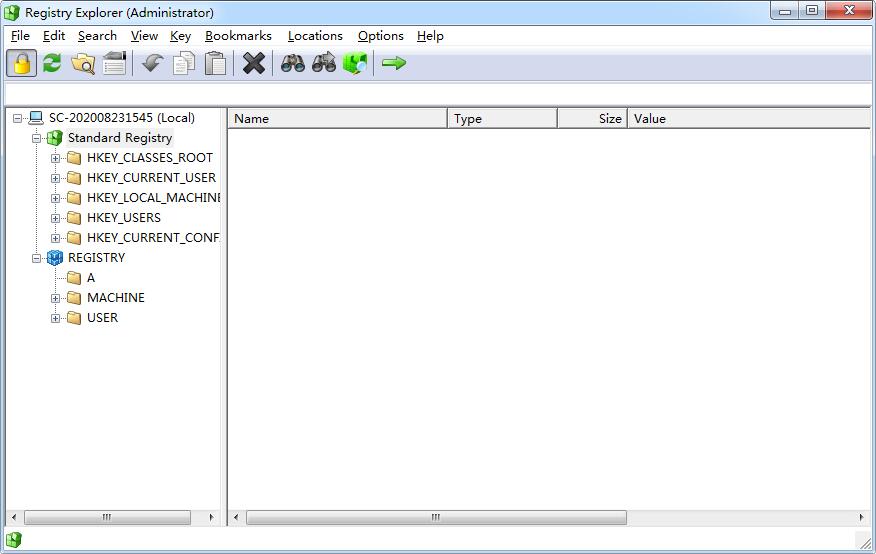Open the Bookmarks menu
This screenshot has height=554, width=876.
[238, 36]
